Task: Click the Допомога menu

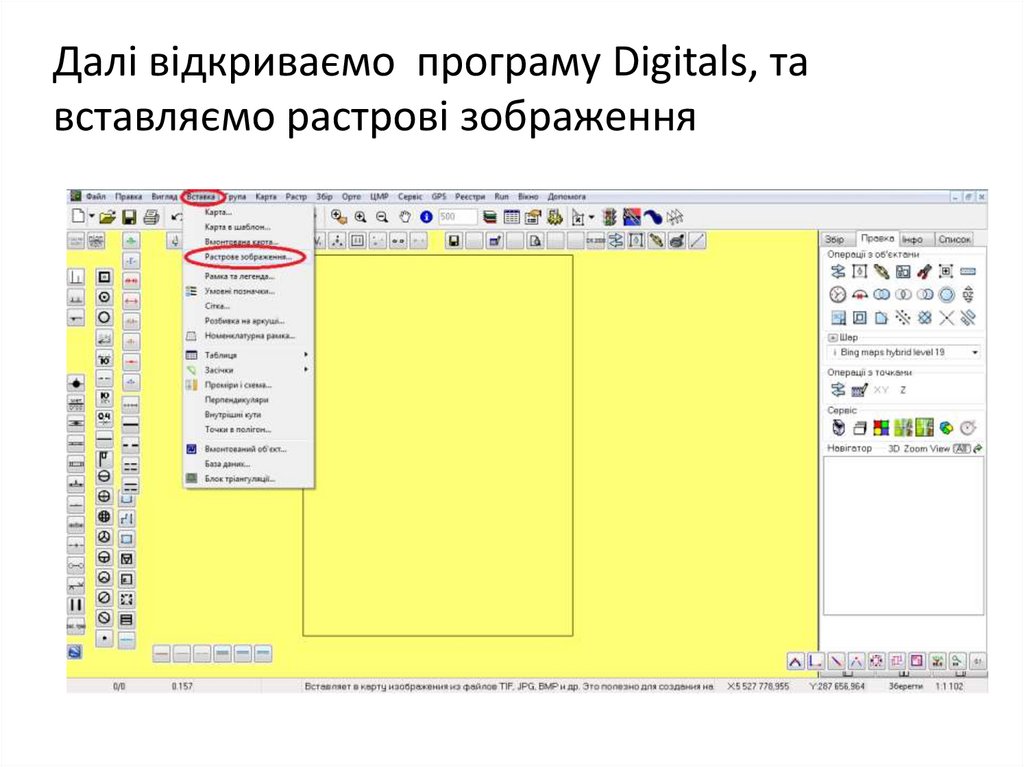Action: coord(566,197)
